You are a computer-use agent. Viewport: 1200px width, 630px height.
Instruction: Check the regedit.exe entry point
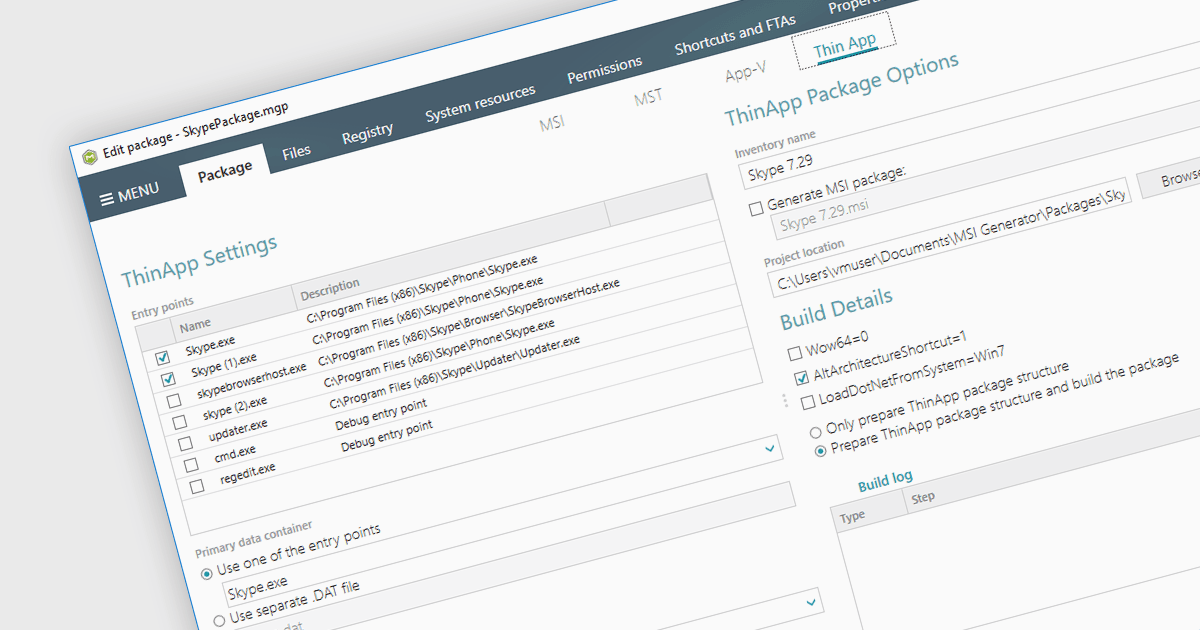point(197,486)
